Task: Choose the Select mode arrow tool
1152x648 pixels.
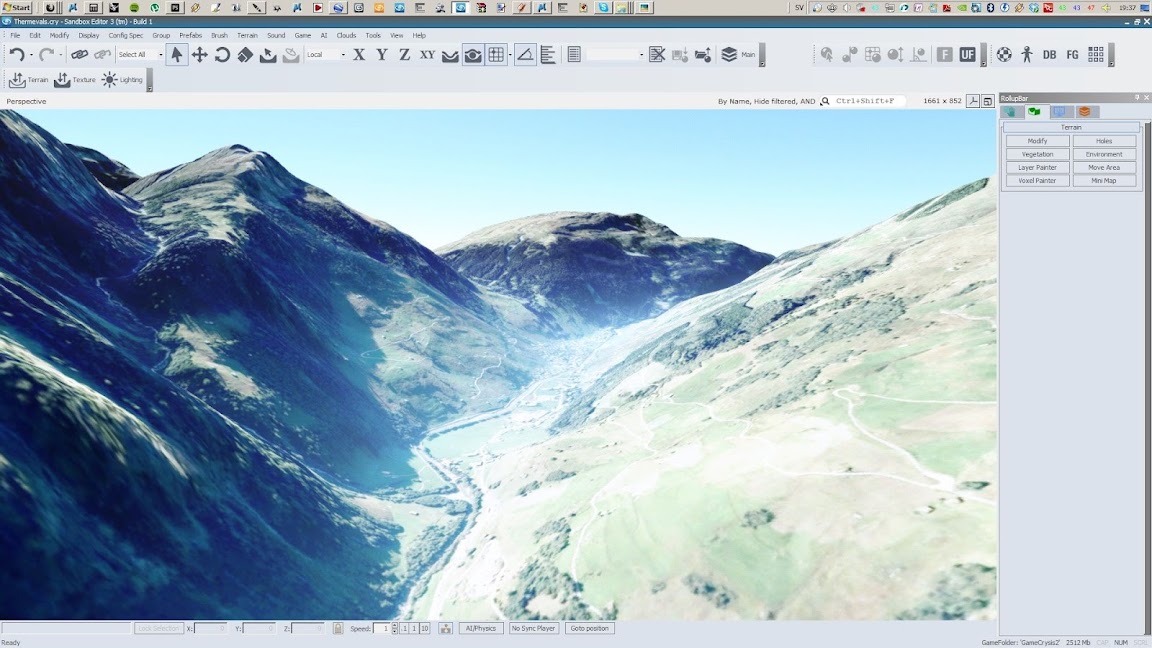Action: [x=176, y=54]
